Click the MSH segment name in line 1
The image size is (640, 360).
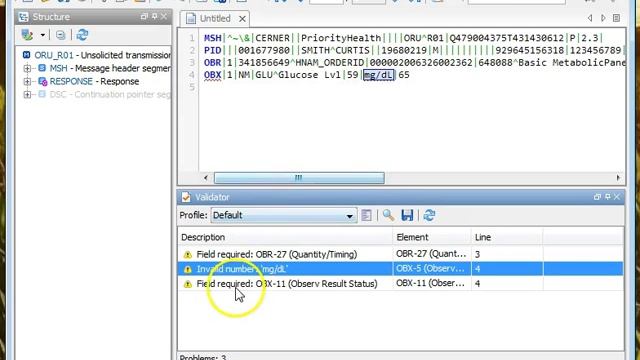(213, 38)
